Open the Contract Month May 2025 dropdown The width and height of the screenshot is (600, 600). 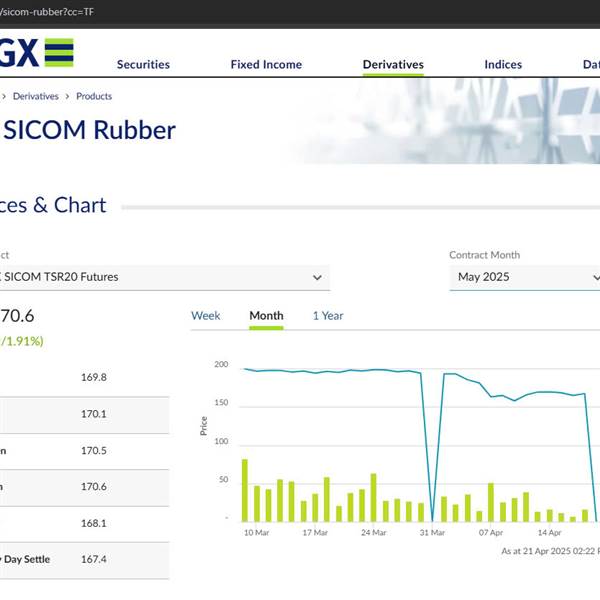tap(525, 277)
